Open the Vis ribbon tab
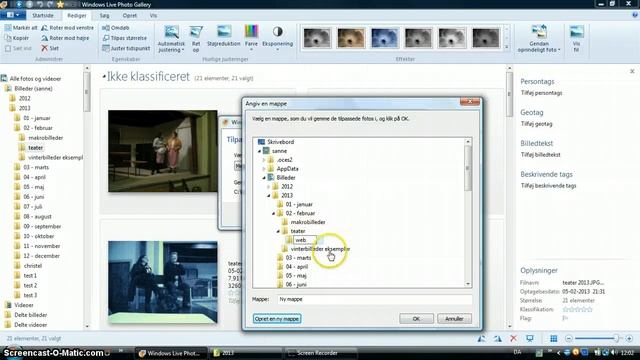The image size is (640, 360). pyautogui.click(x=153, y=16)
